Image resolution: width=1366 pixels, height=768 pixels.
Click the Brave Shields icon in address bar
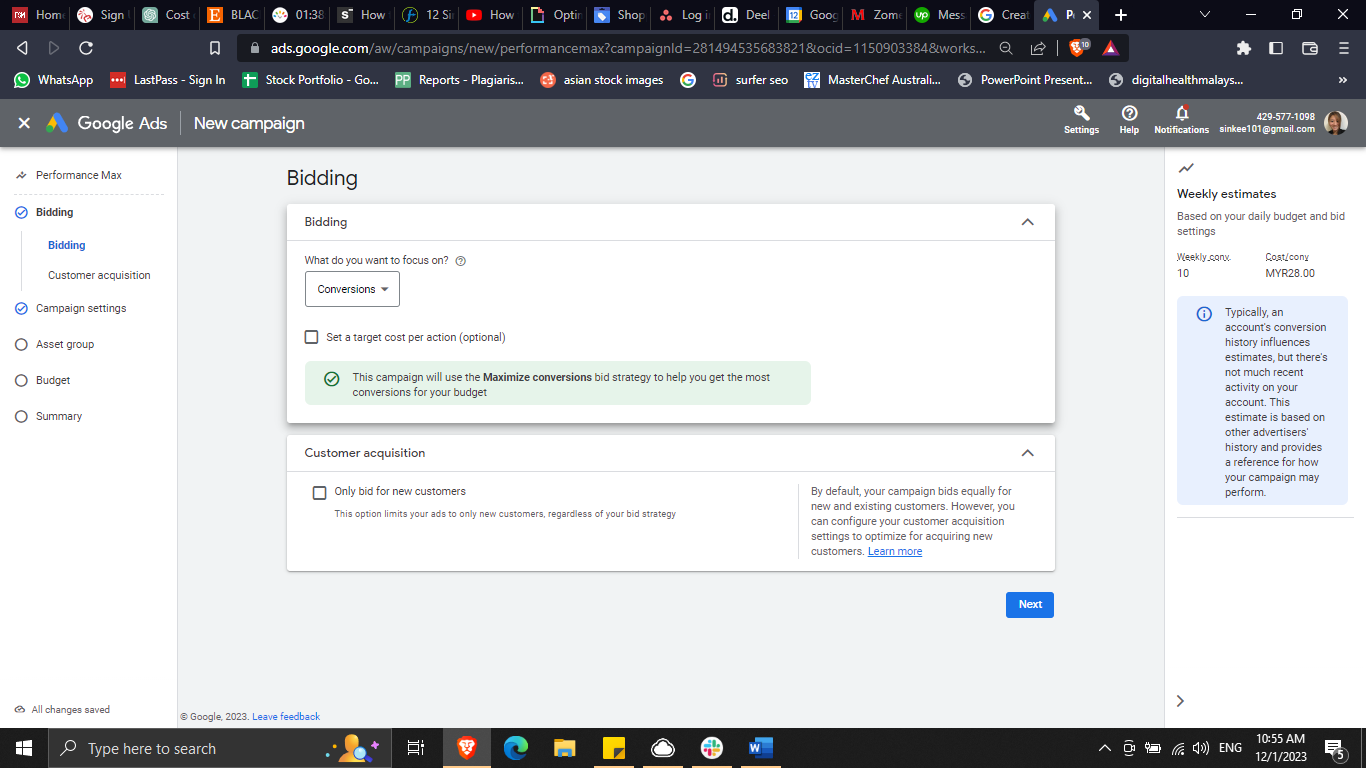1078,48
